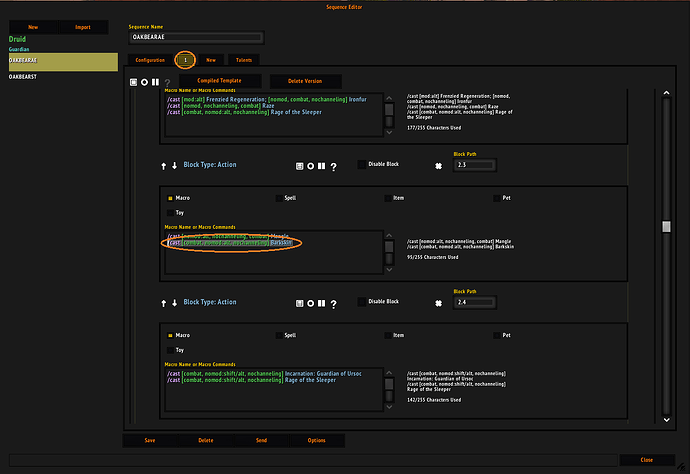This screenshot has width=690, height=474.
Task: Select Spell type in block 2.4
Action: click(x=279, y=335)
